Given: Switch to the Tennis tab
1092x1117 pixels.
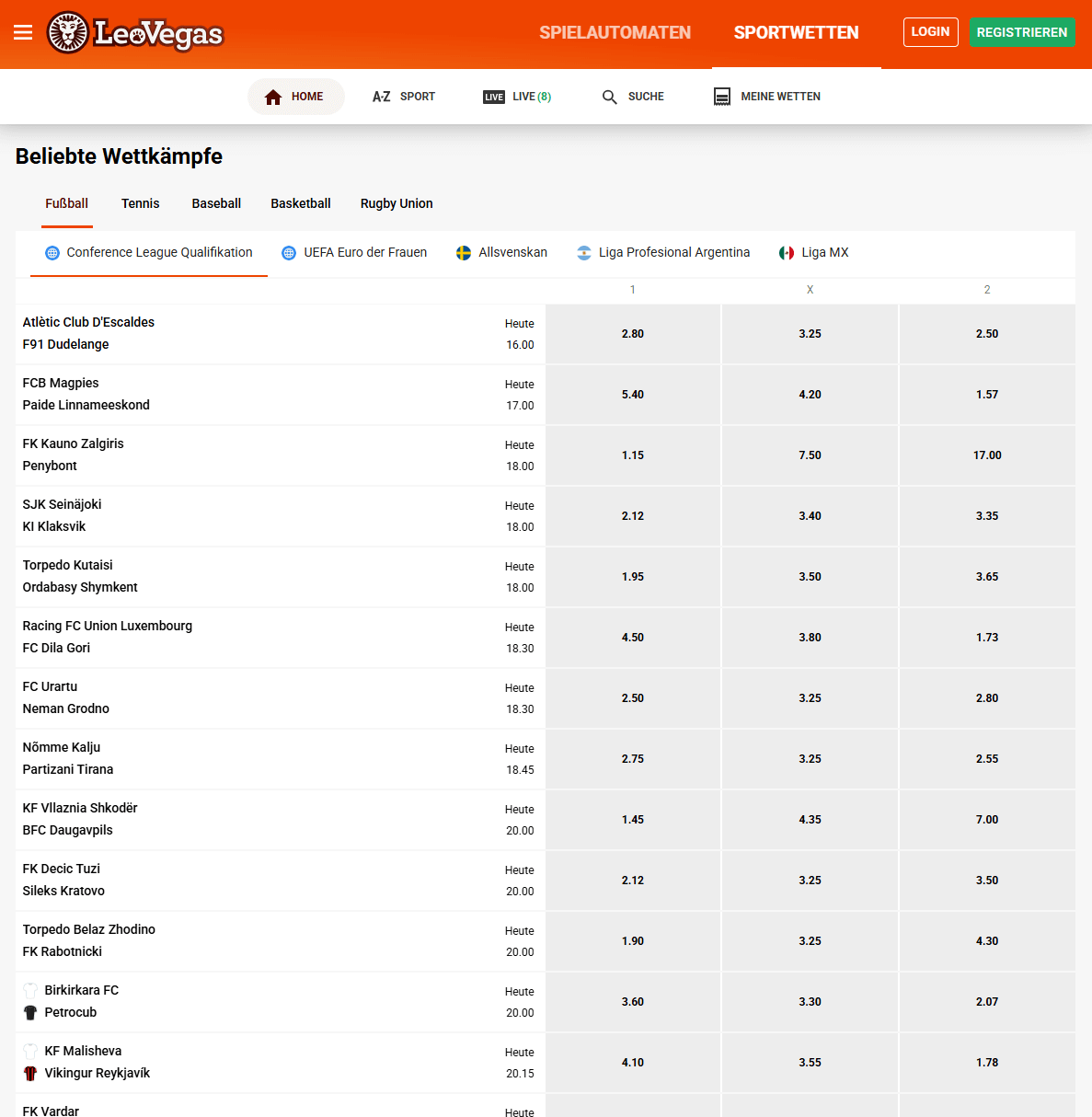Looking at the screenshot, I should point(140,203).
